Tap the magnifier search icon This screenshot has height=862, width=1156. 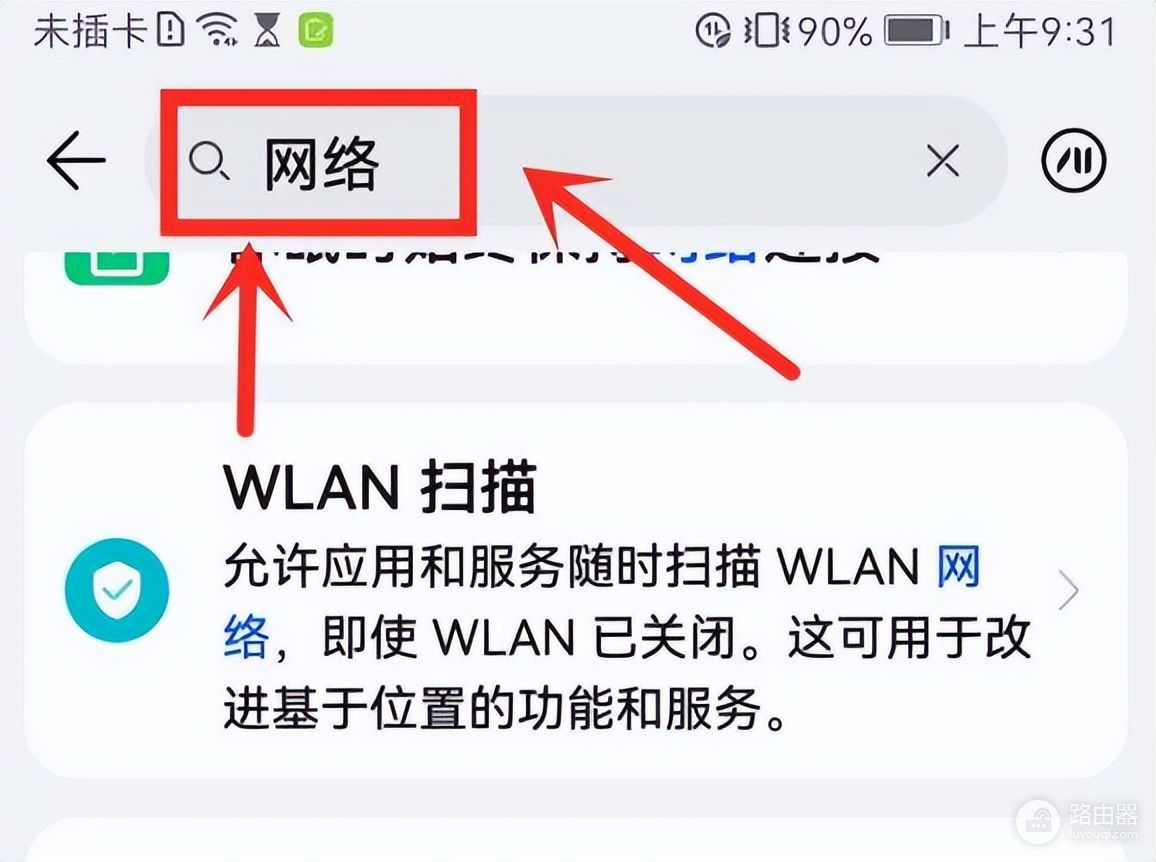pos(209,161)
